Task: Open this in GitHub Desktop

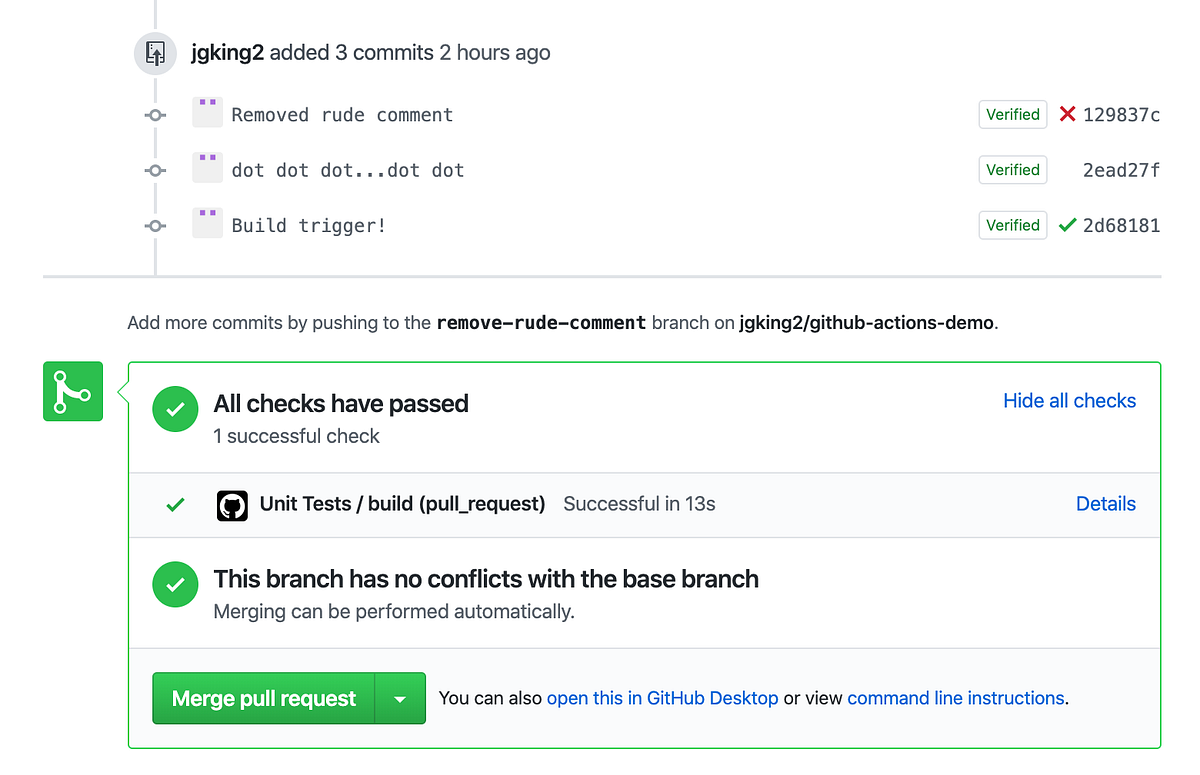Action: 662,698
